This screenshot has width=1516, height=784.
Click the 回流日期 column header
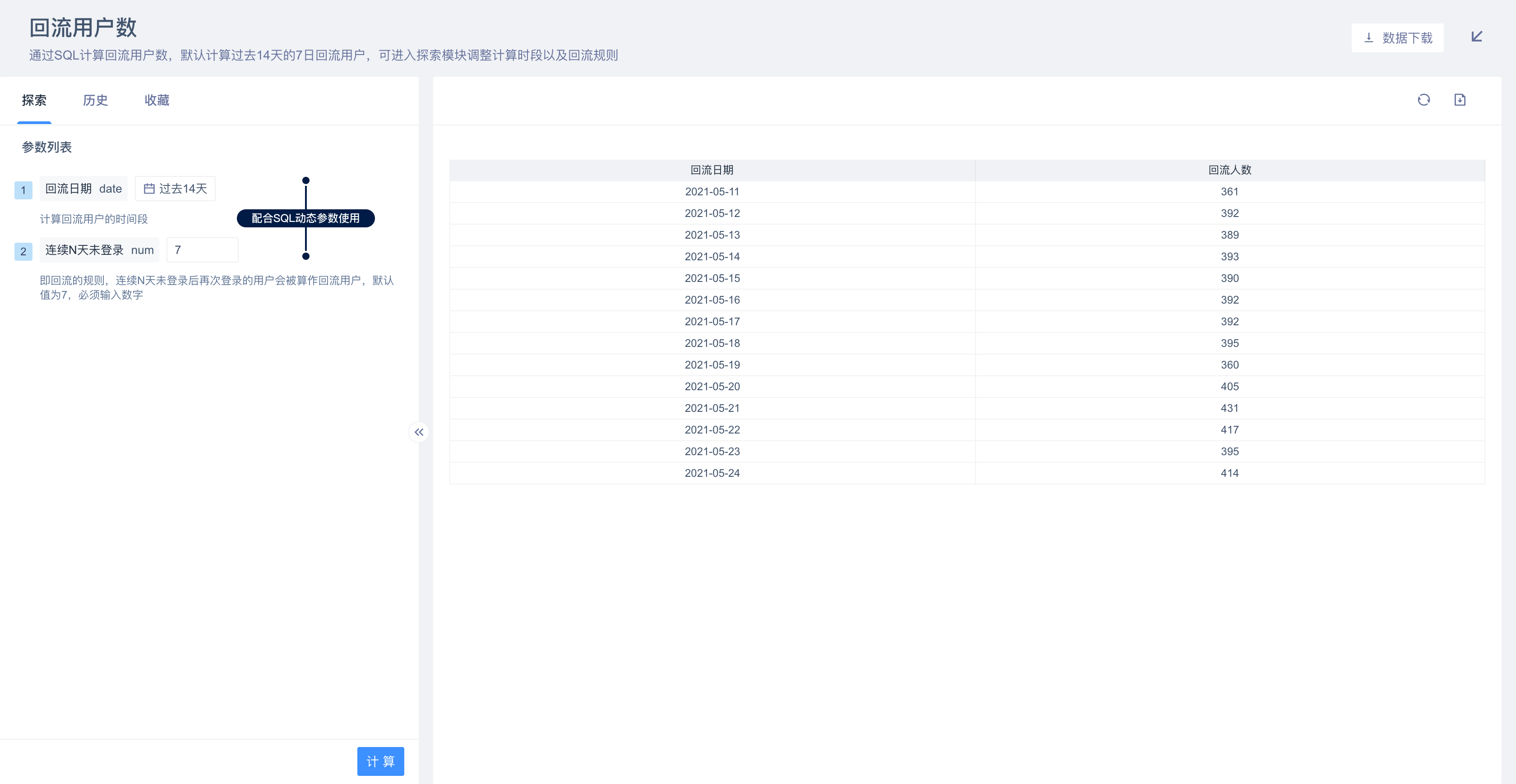click(x=712, y=170)
